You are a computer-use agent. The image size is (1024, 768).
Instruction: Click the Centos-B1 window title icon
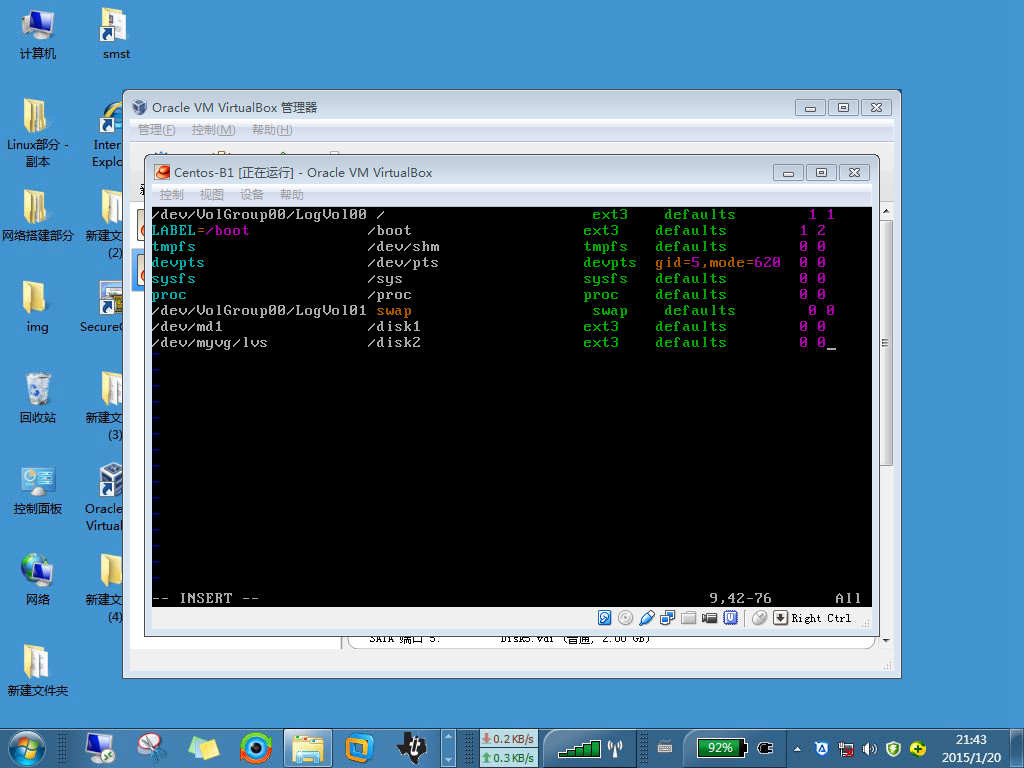(x=162, y=172)
